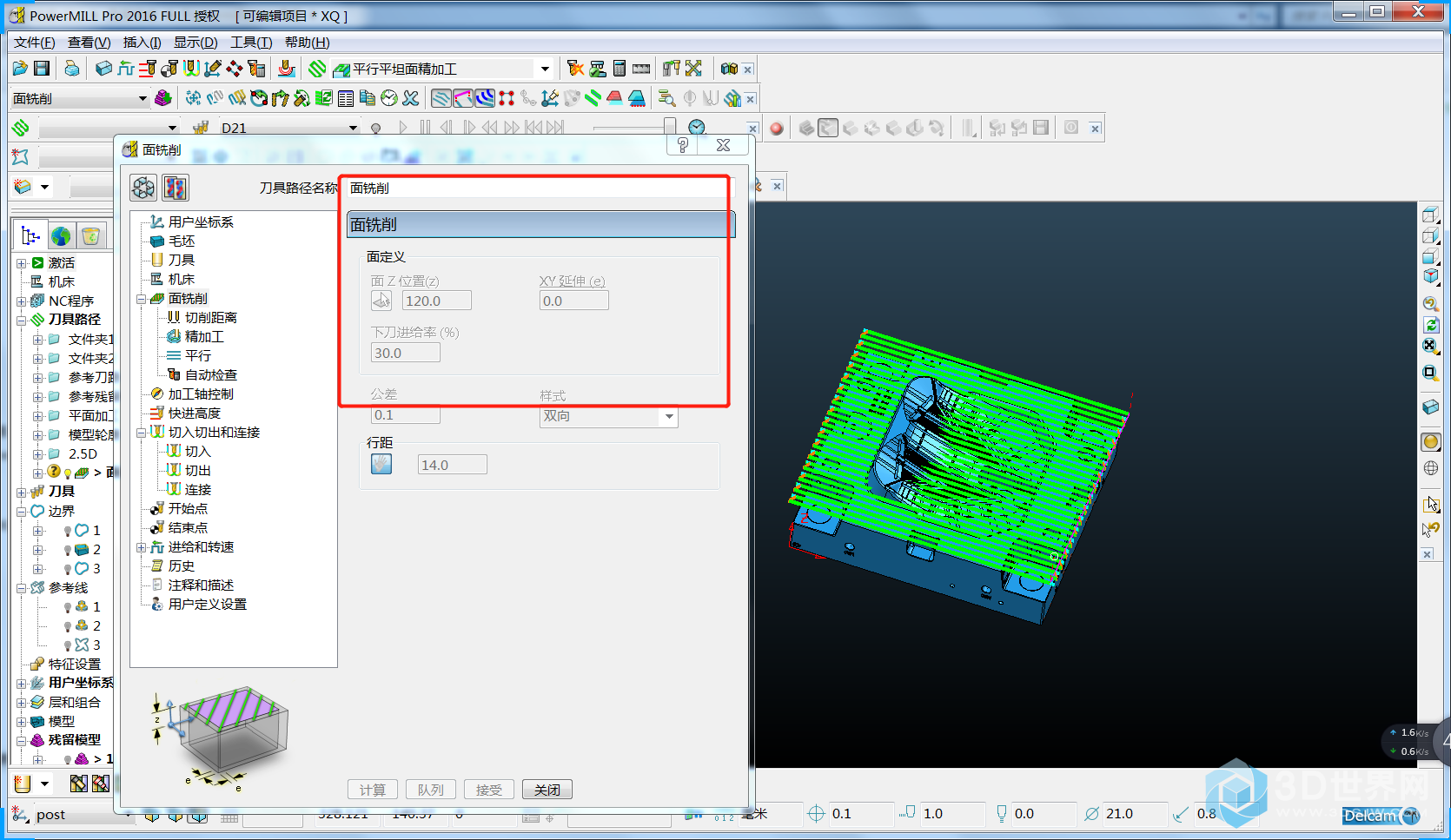
Task: Switch to wireframe view globe icon
Action: tap(1431, 468)
